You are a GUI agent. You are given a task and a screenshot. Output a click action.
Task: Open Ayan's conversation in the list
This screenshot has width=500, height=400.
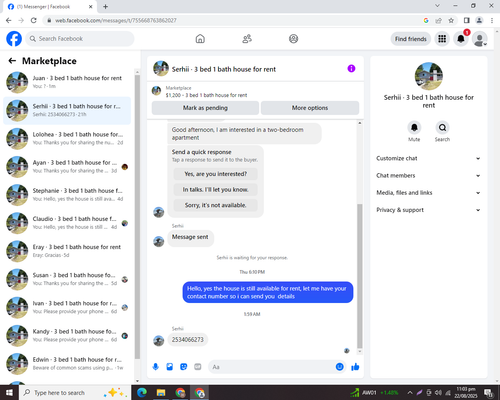point(67,167)
